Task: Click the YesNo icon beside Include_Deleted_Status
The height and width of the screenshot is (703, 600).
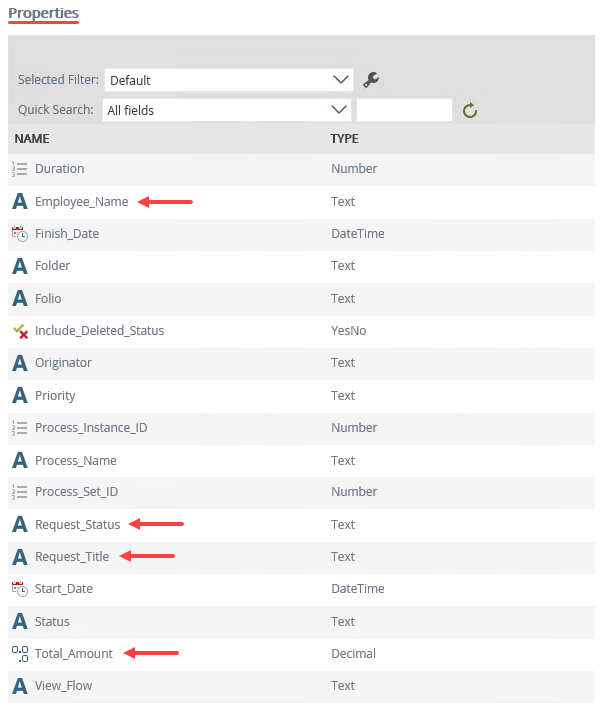Action: coord(20,330)
